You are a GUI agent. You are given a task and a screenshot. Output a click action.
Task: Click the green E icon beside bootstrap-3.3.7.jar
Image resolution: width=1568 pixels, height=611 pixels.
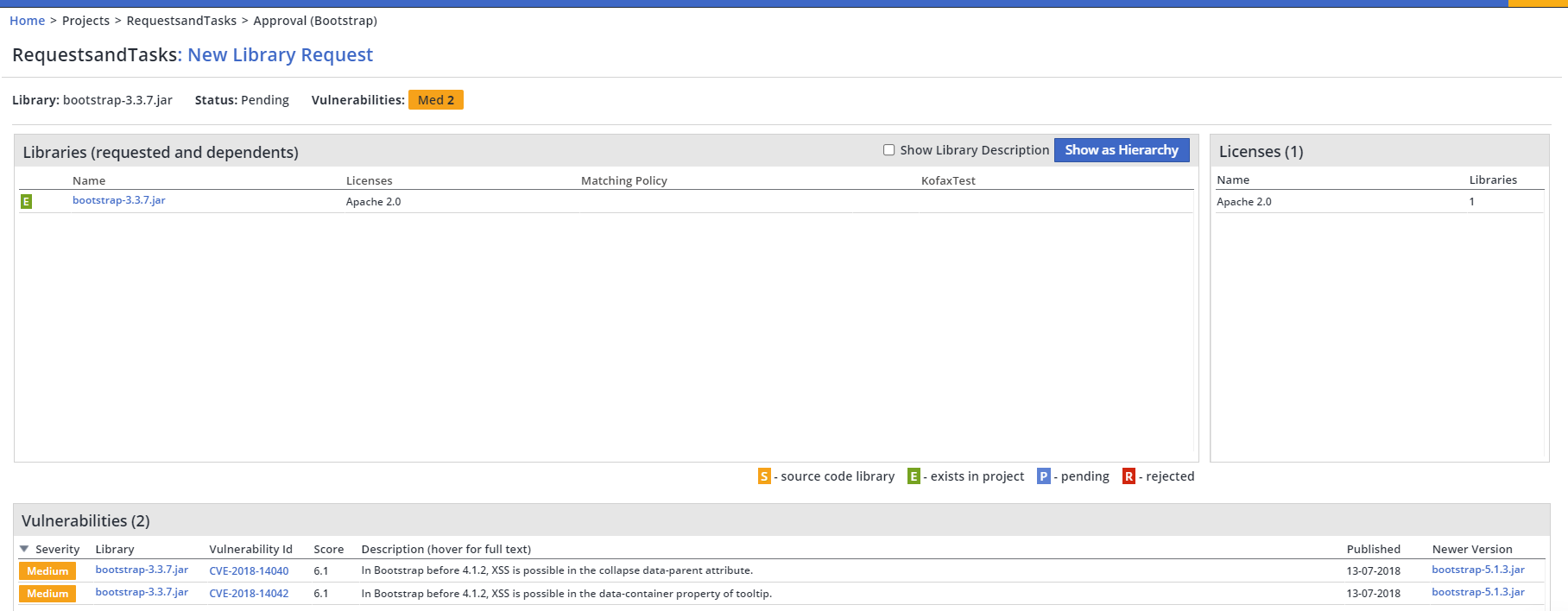pyautogui.click(x=26, y=201)
